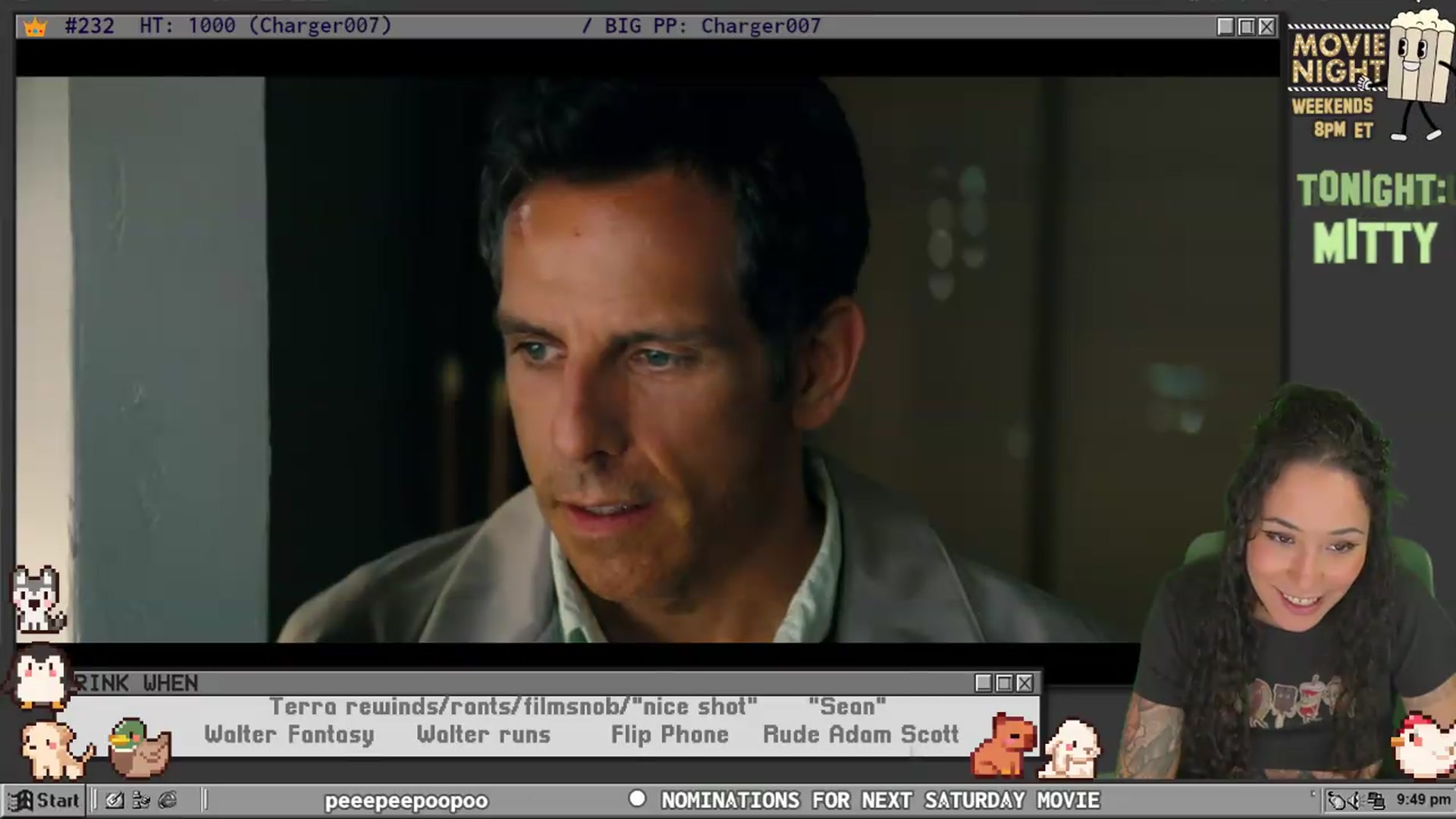Minimize the movie player window

(x=1225, y=27)
